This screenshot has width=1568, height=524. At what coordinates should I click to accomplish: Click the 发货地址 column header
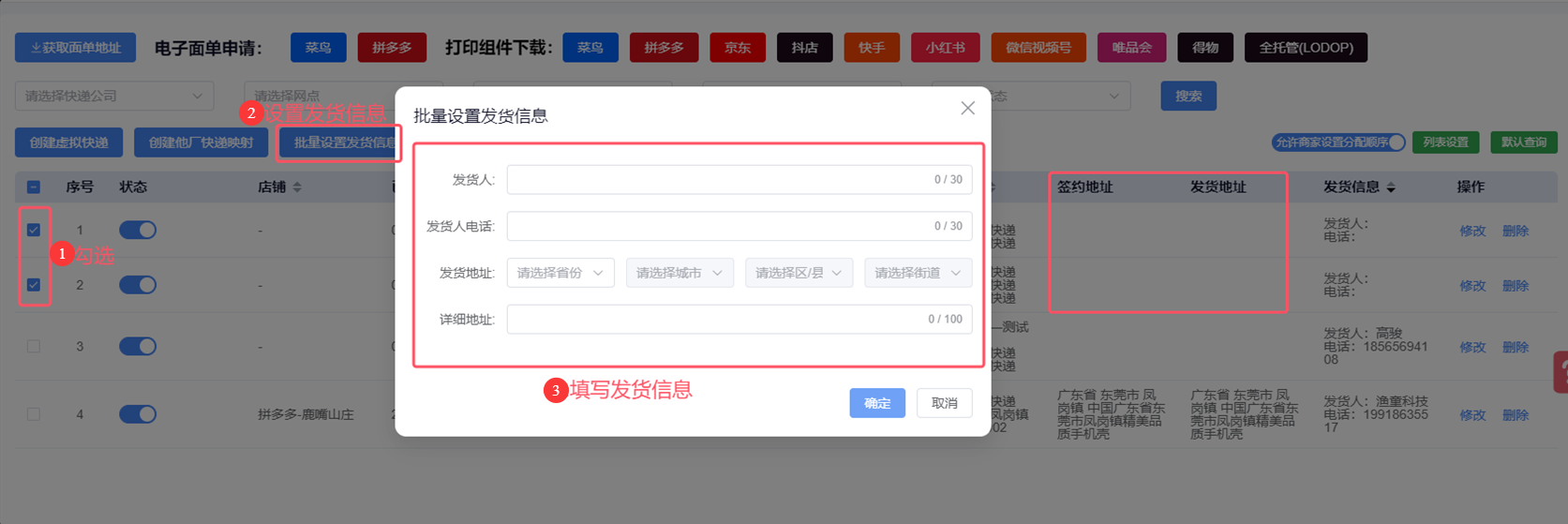(1218, 187)
